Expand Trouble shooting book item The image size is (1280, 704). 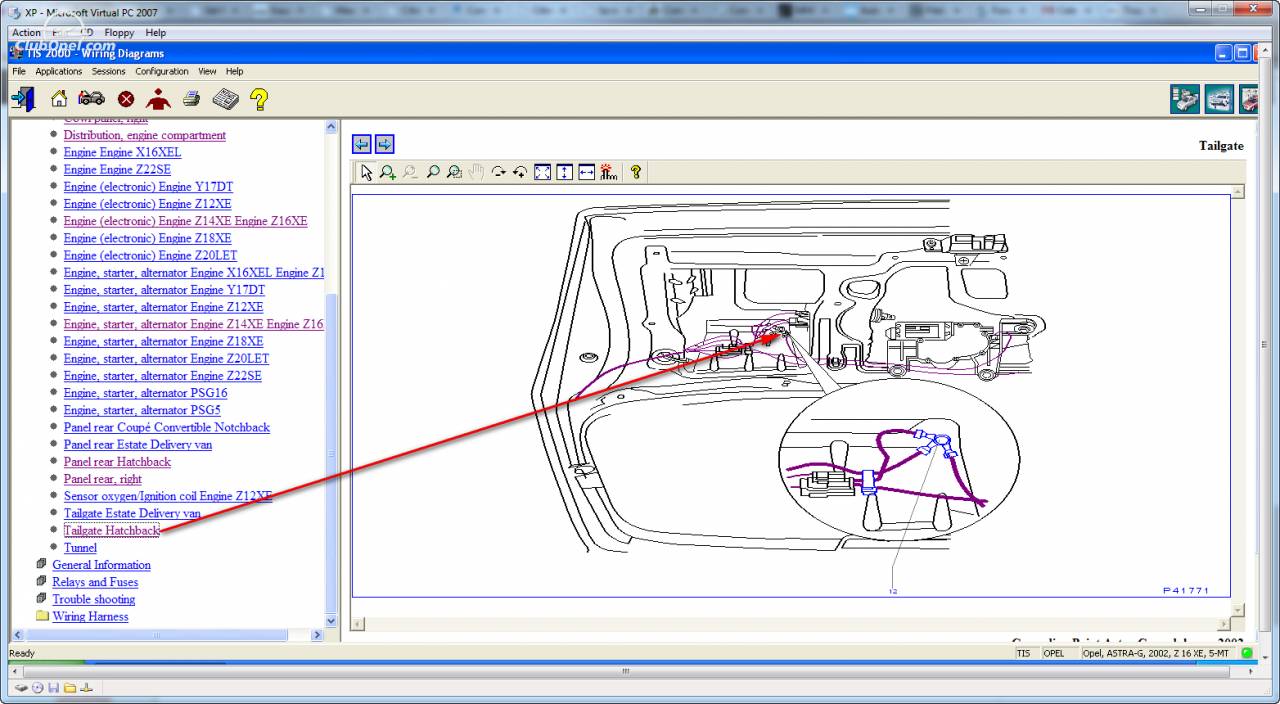[93, 599]
